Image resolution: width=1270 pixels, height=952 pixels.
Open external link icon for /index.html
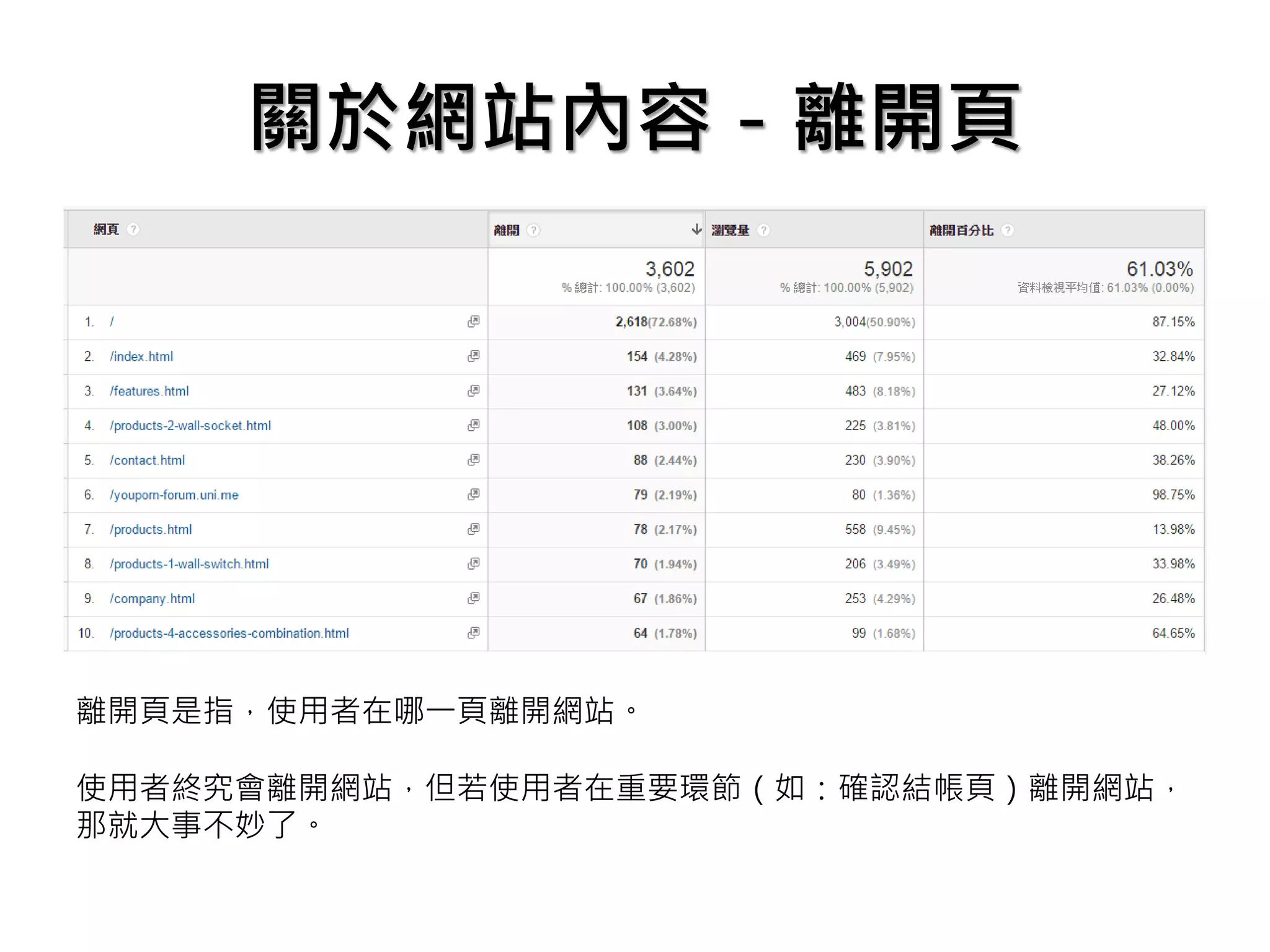tap(474, 356)
